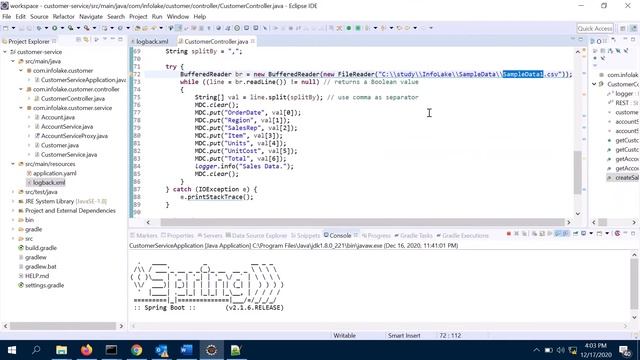Collapse the src/main/java folder

(13, 61)
